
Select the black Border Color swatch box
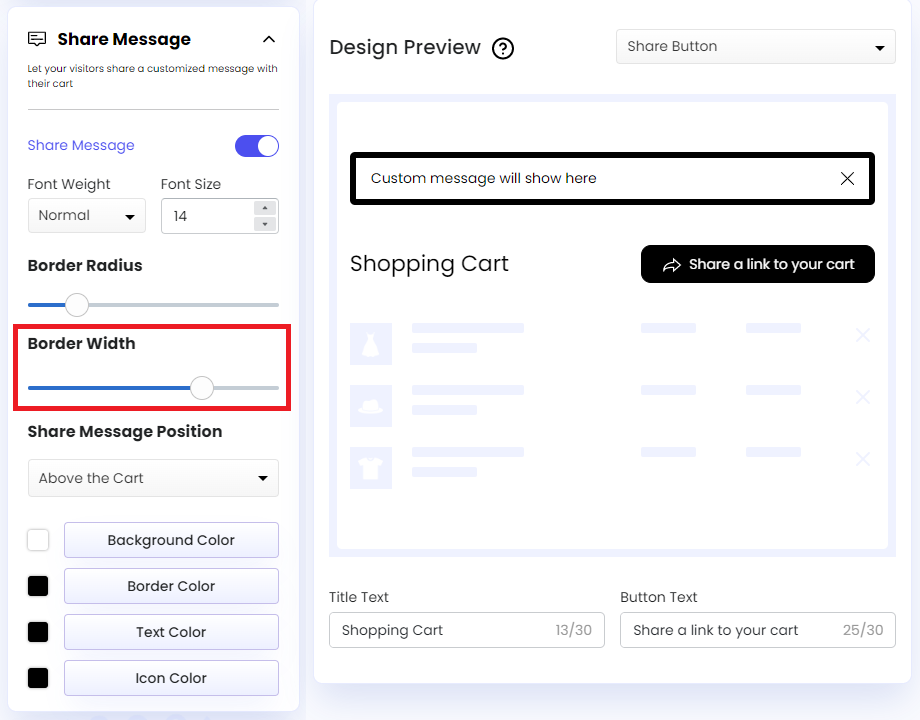[x=37, y=586]
